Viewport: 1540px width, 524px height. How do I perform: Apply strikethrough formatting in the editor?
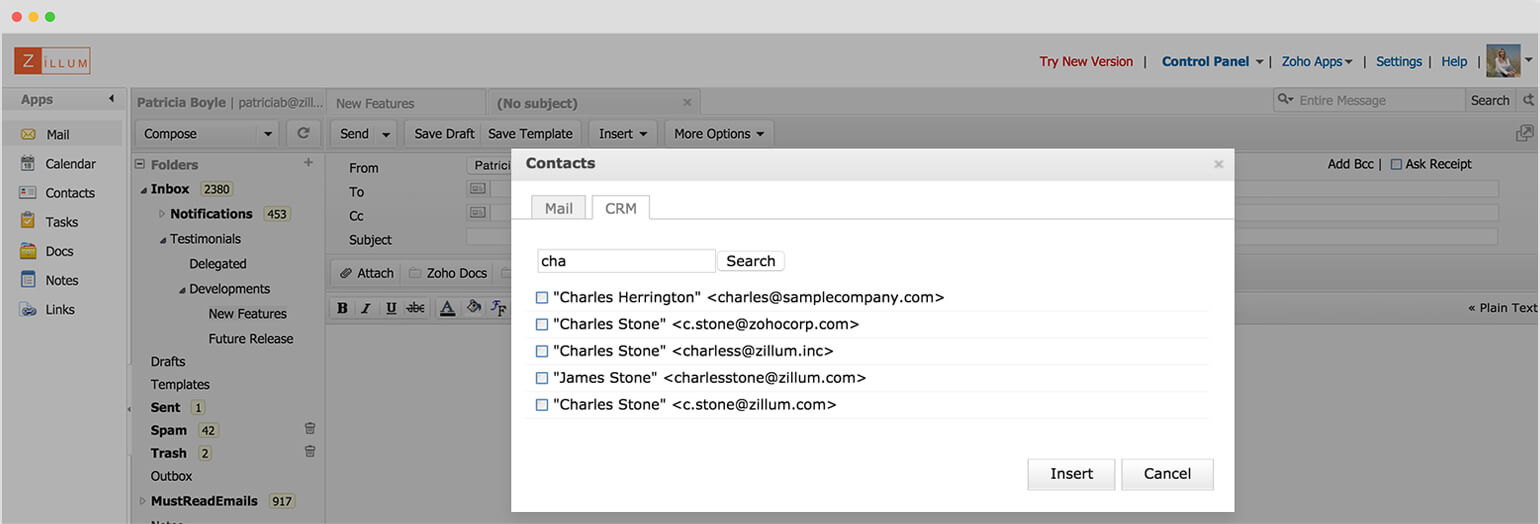click(x=415, y=308)
